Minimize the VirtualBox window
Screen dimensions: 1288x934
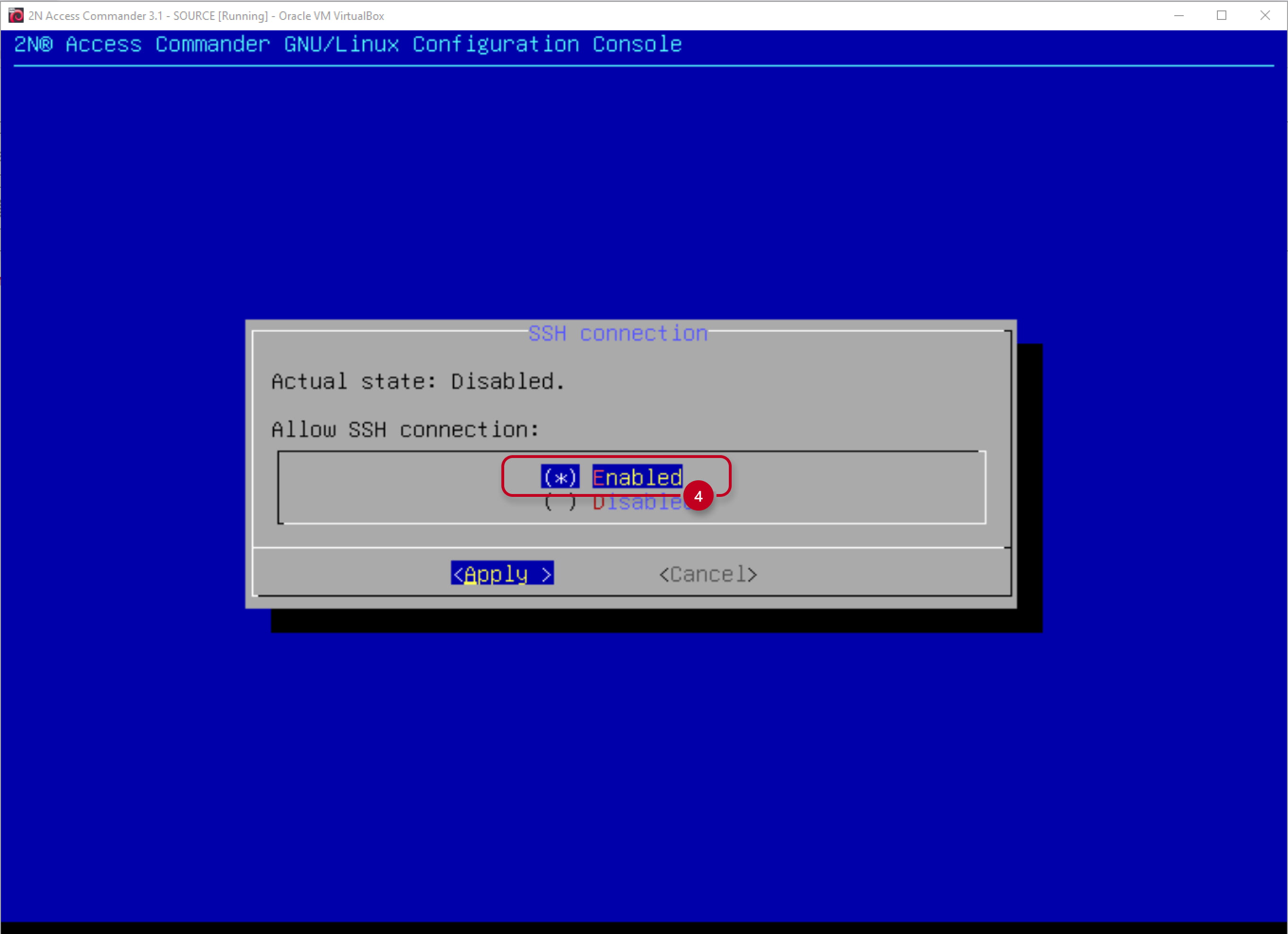tap(1179, 15)
